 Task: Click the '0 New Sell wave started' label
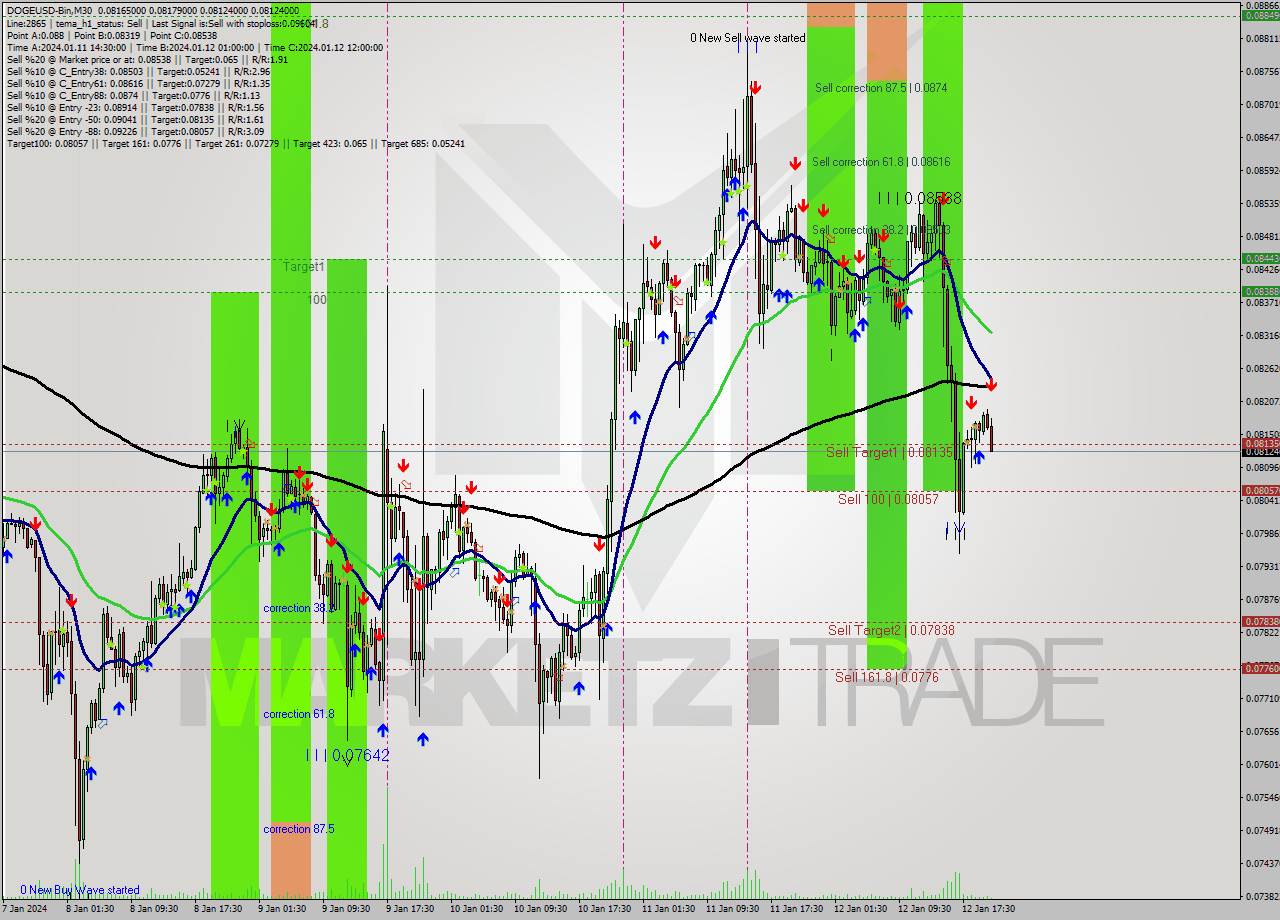click(748, 38)
